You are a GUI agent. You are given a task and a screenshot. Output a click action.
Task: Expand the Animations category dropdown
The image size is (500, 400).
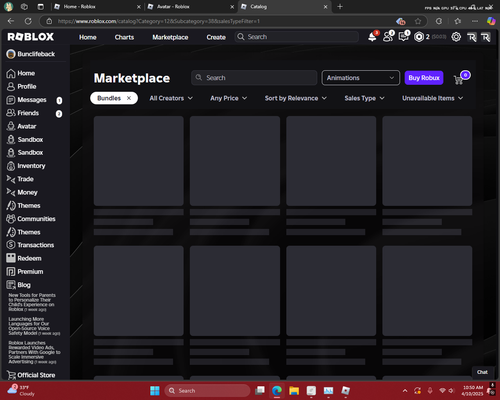[x=361, y=78]
